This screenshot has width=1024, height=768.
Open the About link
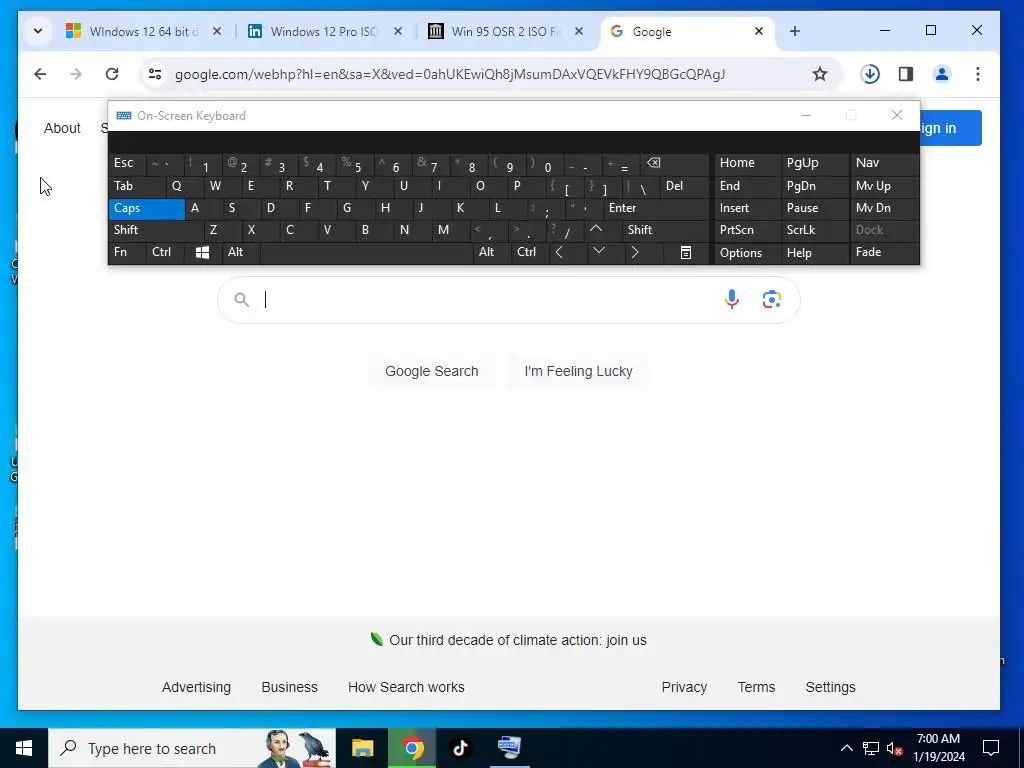[62, 128]
